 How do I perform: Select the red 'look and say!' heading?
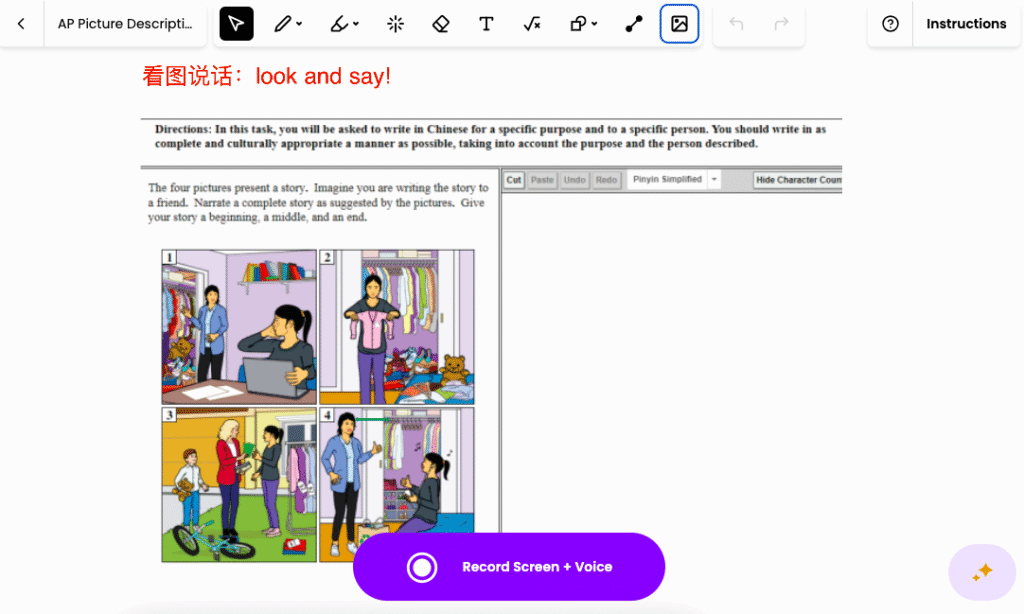pos(266,76)
